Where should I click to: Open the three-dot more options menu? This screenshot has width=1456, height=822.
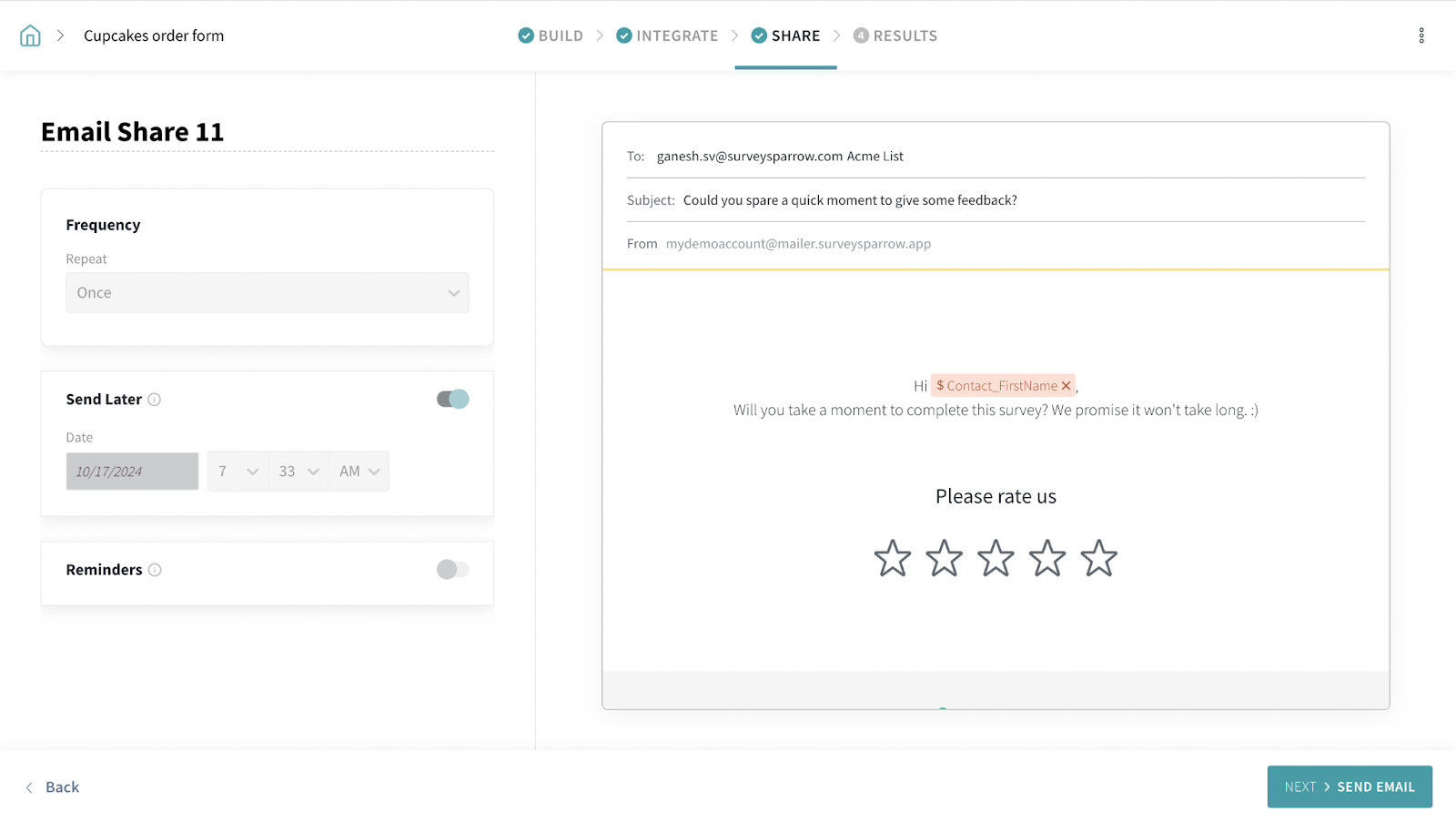point(1421,36)
